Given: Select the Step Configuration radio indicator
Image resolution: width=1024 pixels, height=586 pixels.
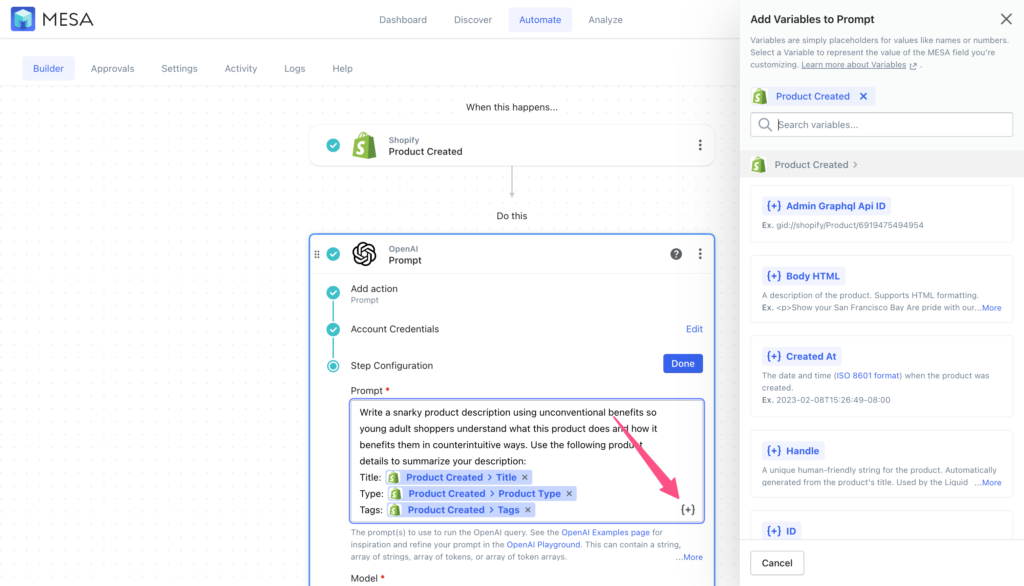Looking at the screenshot, I should click(333, 366).
